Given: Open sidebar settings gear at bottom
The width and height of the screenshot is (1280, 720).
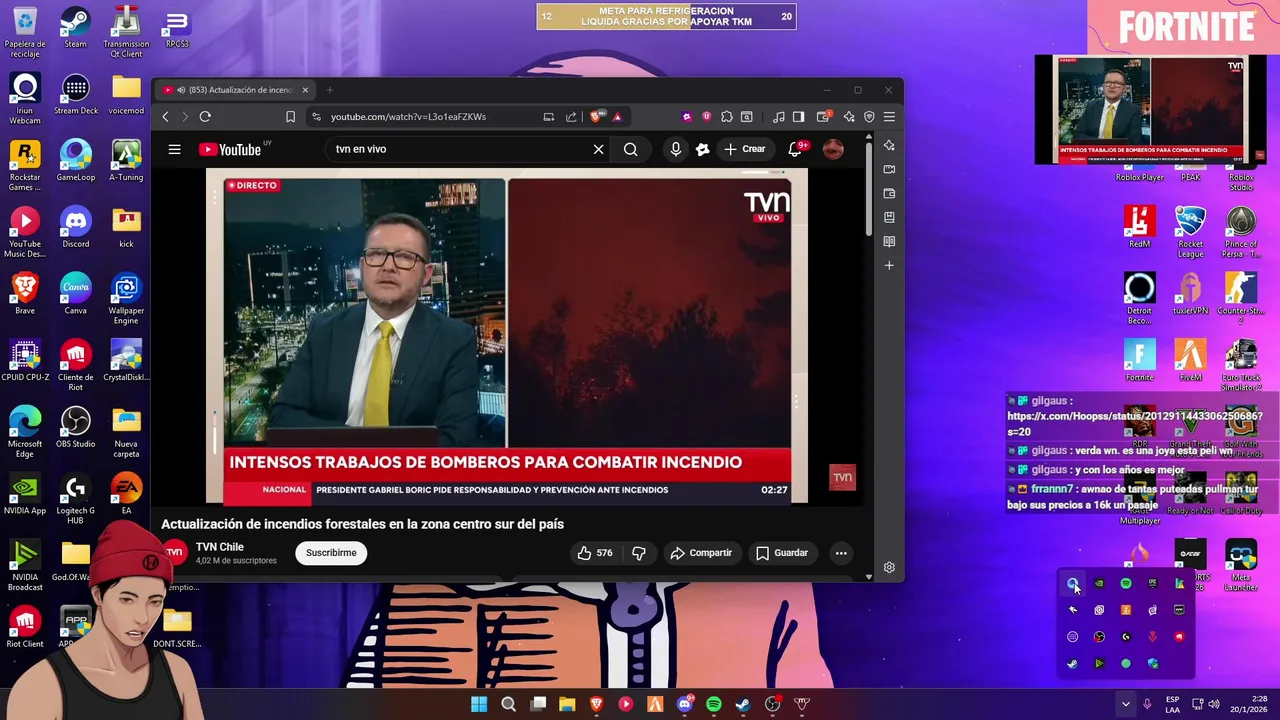Looking at the screenshot, I should [x=889, y=568].
